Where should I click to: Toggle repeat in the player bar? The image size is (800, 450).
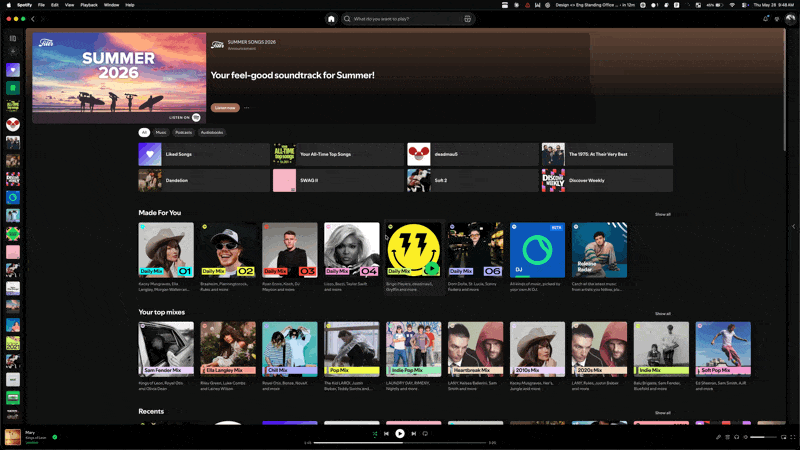(425, 434)
